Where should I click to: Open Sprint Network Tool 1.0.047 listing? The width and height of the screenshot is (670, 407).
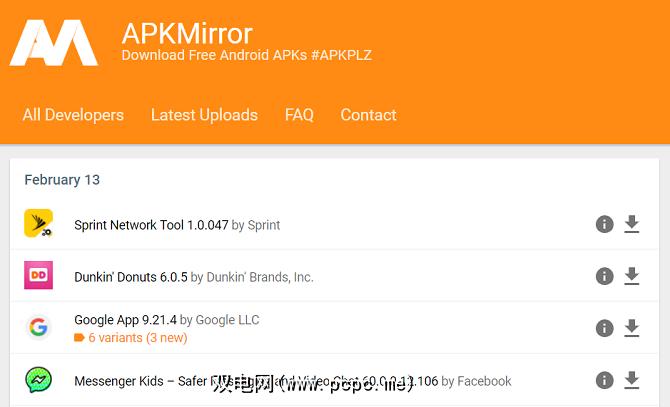(151, 225)
